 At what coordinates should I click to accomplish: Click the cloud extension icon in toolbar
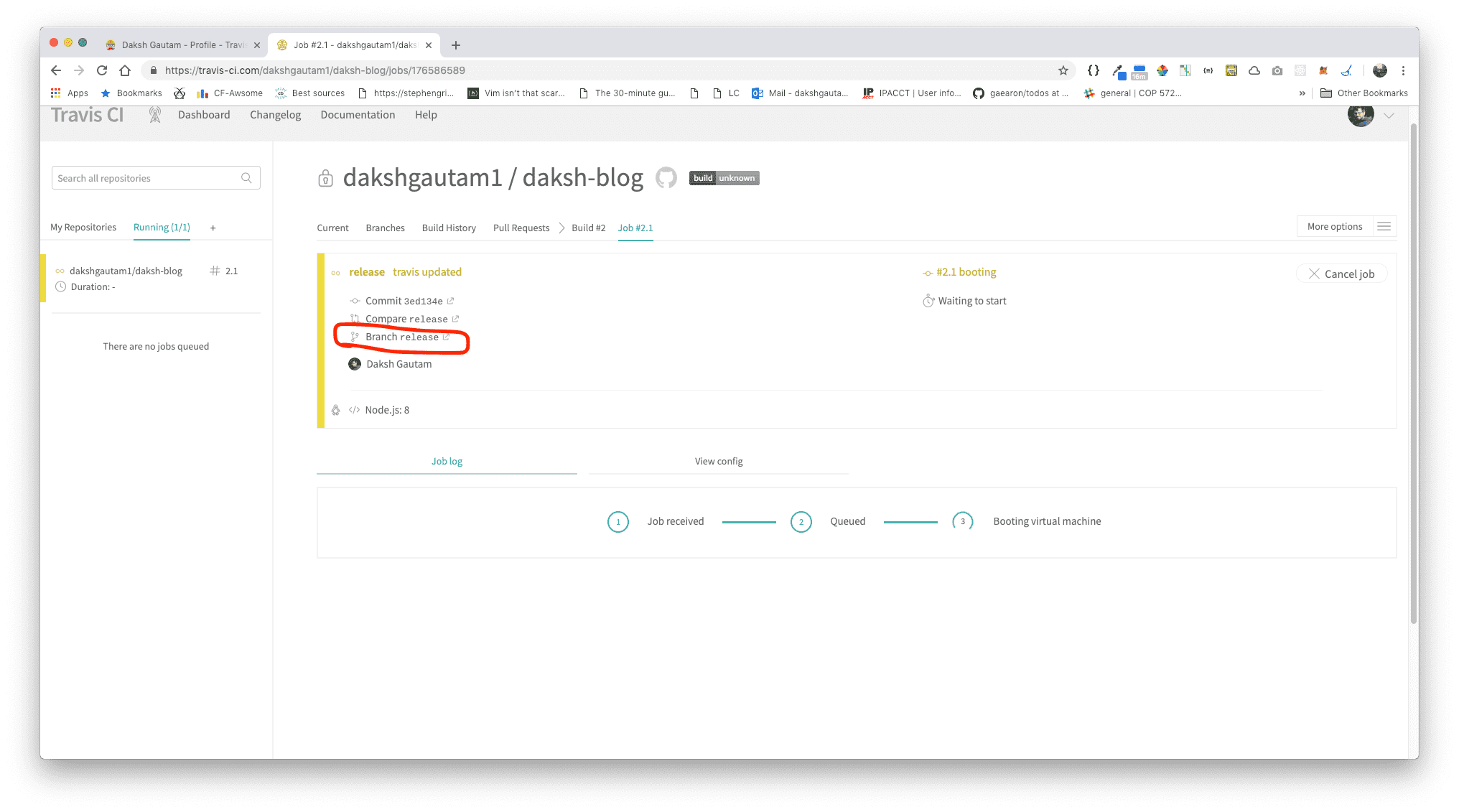pyautogui.click(x=1254, y=70)
